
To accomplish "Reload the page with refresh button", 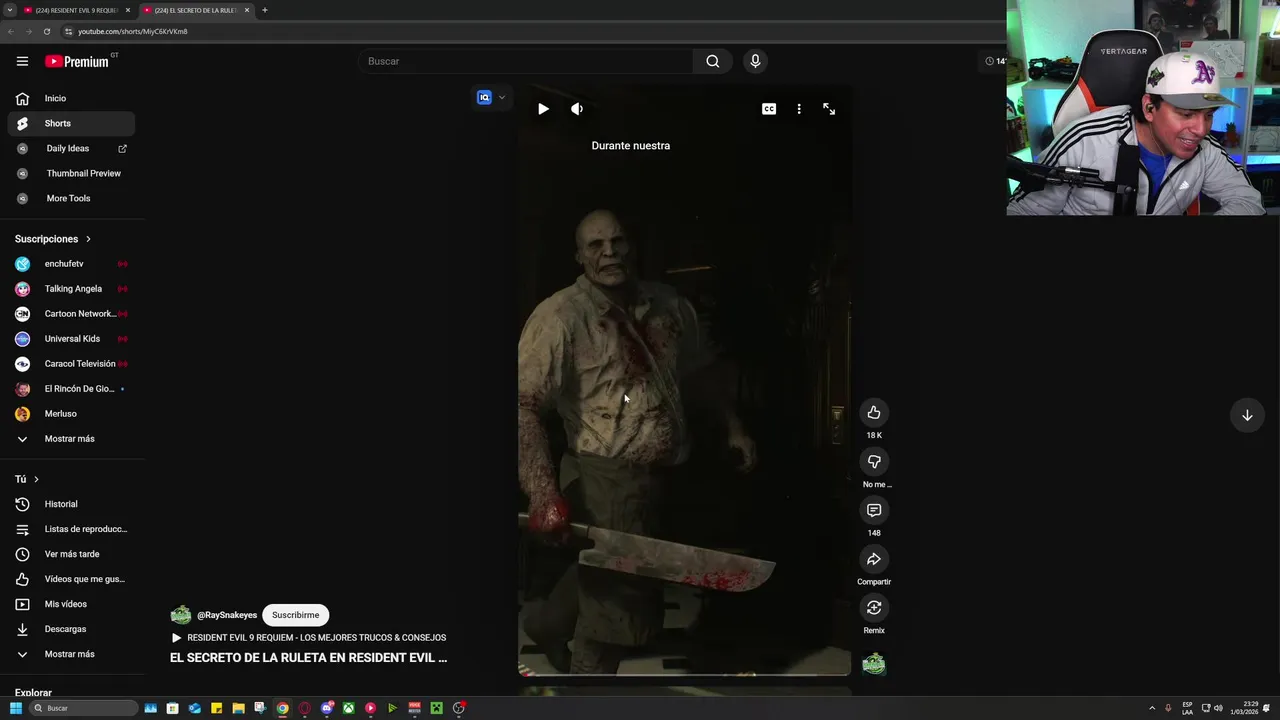I will [46, 31].
